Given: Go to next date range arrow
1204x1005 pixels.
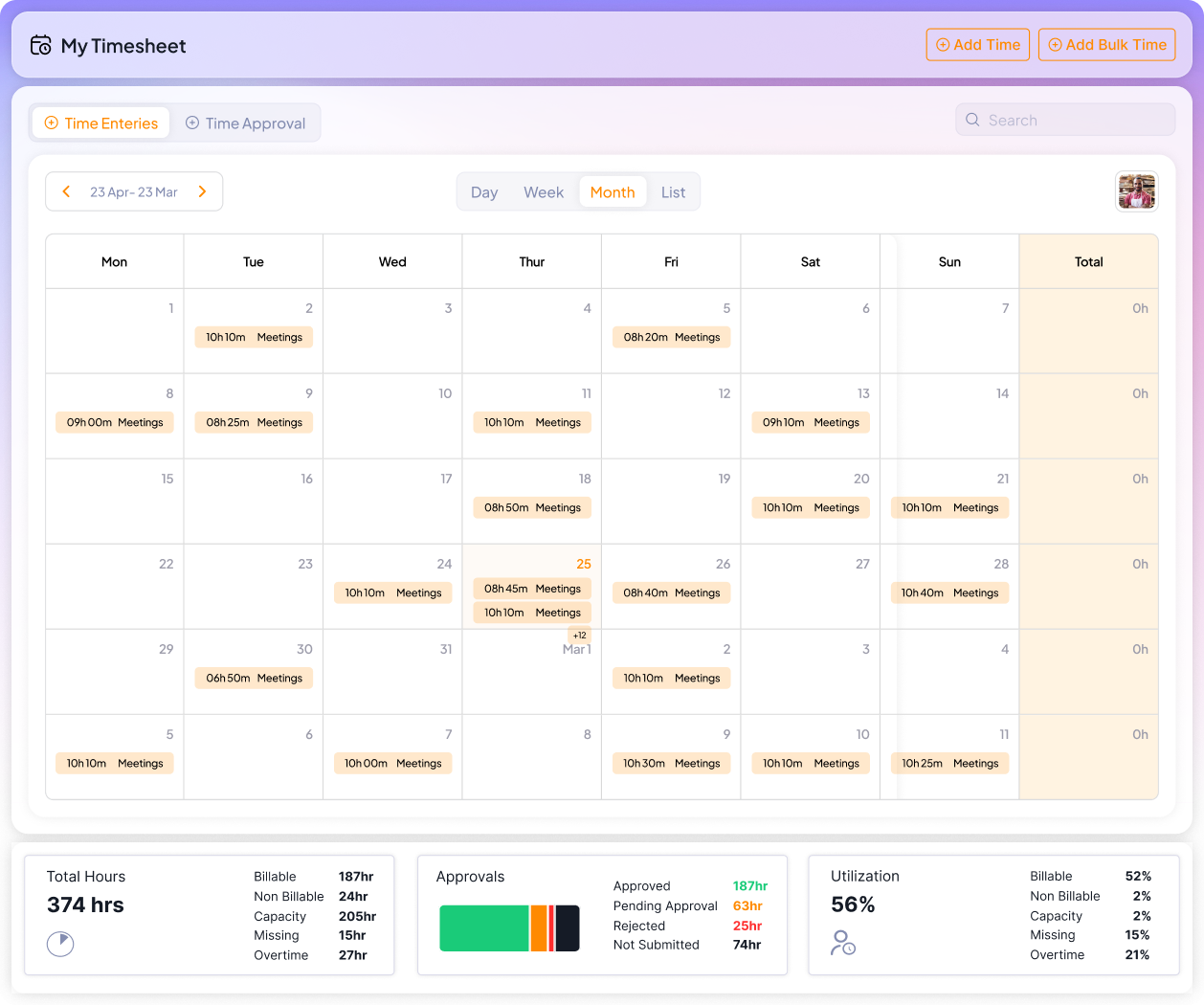Looking at the screenshot, I should (202, 191).
